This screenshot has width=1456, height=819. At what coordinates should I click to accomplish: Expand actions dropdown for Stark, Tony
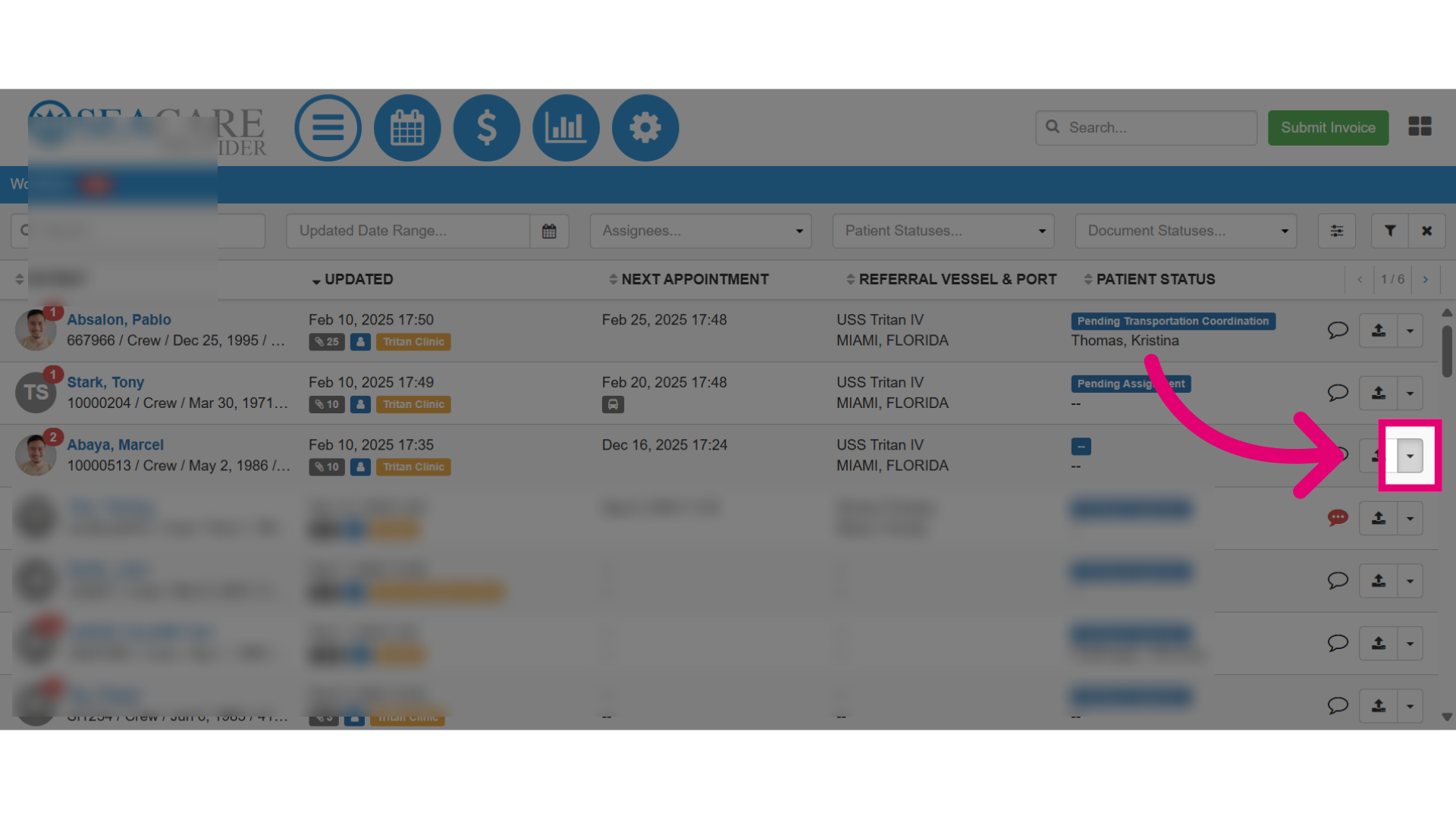tap(1410, 393)
